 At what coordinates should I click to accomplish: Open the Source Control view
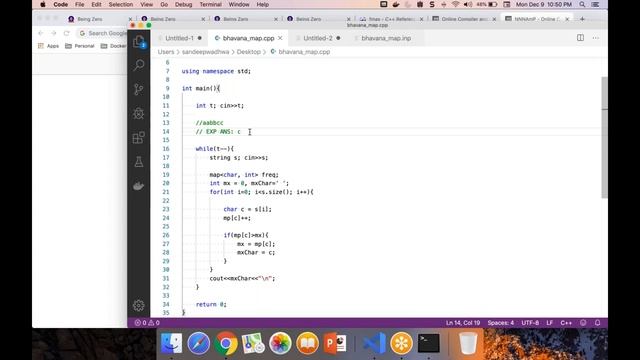(139, 89)
